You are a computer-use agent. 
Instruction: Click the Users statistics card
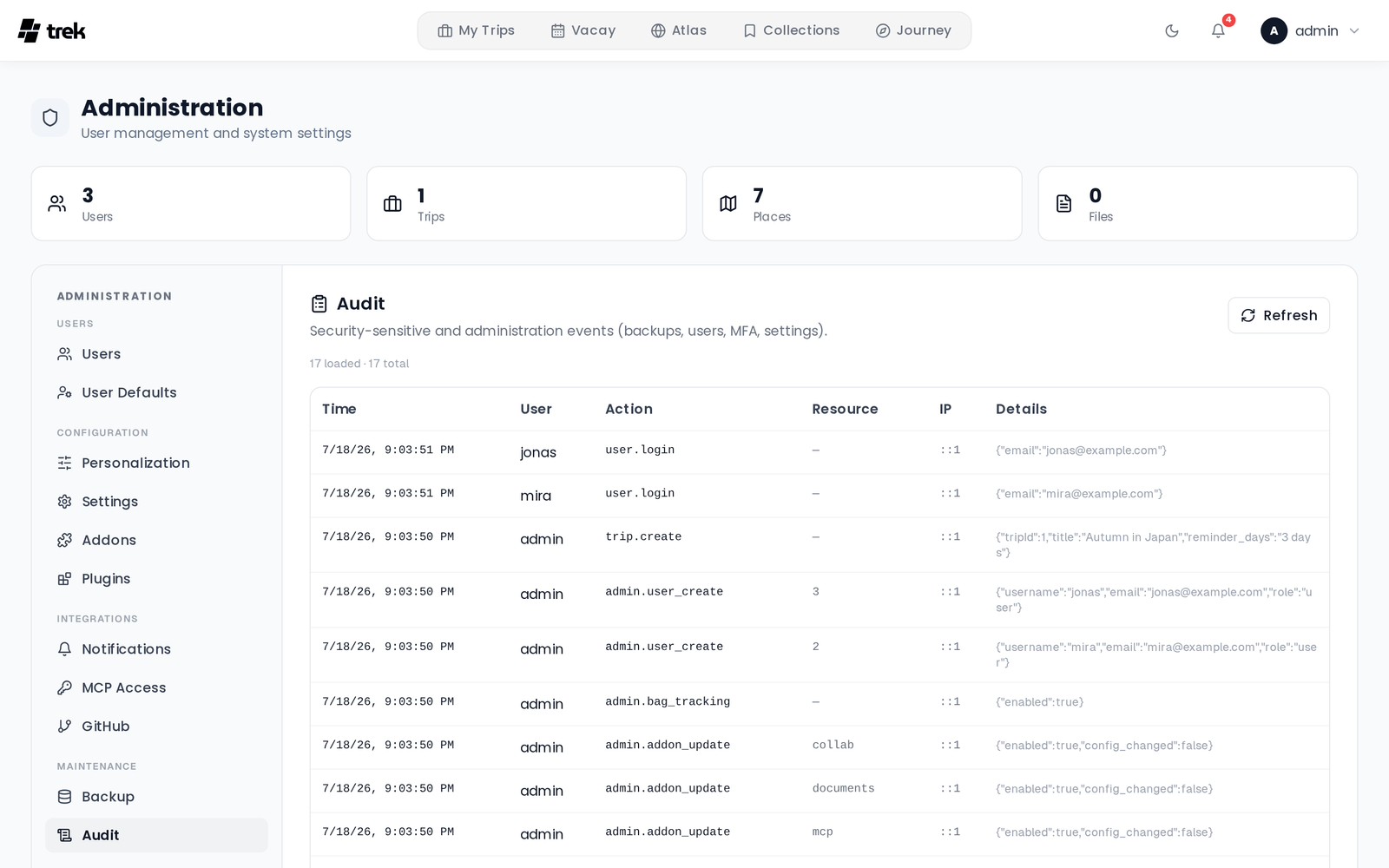tap(191, 204)
